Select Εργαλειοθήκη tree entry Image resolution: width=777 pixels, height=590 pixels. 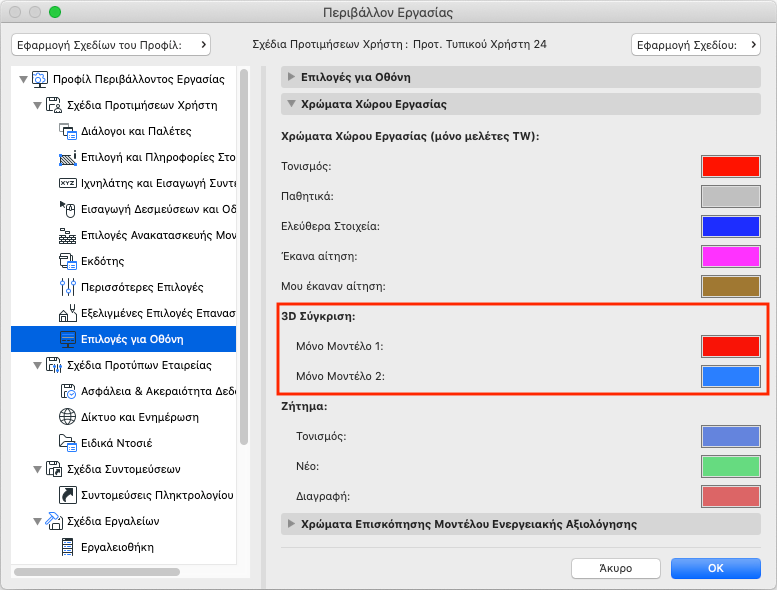[117, 547]
